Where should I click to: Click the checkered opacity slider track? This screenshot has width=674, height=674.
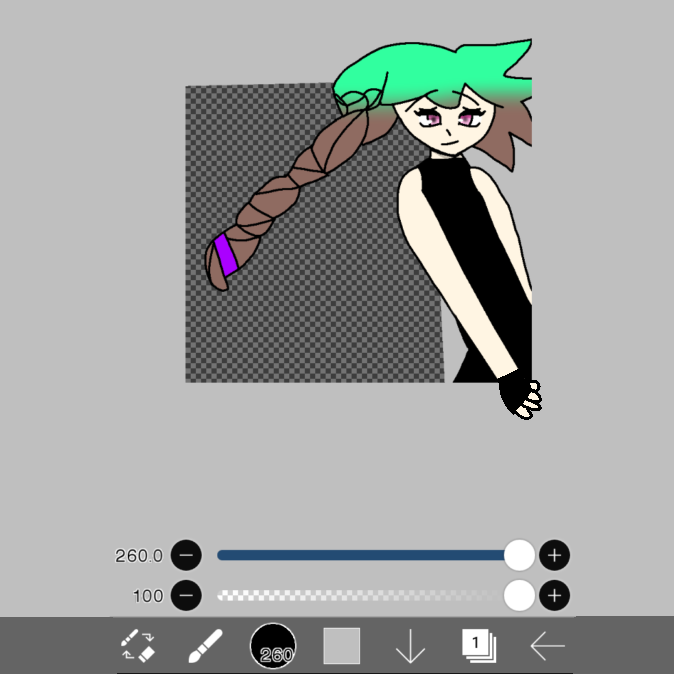point(361,595)
